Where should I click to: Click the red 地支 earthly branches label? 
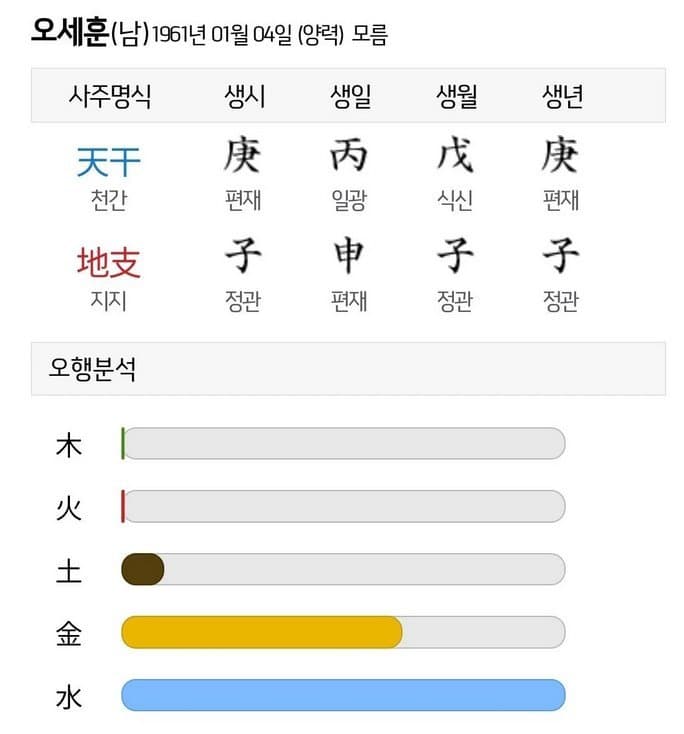[x=108, y=262]
